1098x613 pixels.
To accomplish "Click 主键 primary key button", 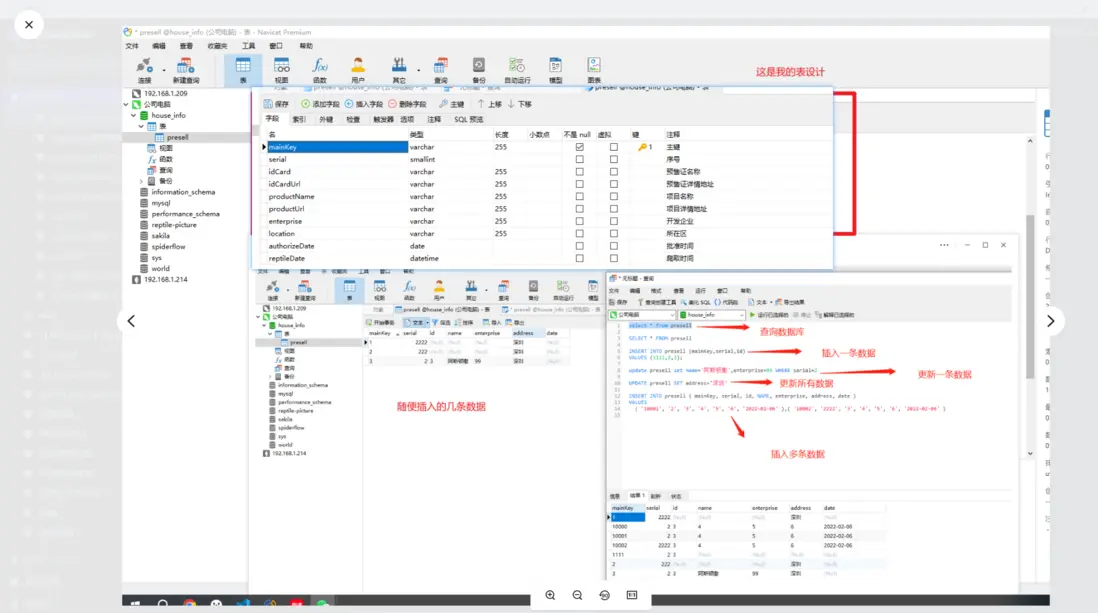I will pos(452,104).
